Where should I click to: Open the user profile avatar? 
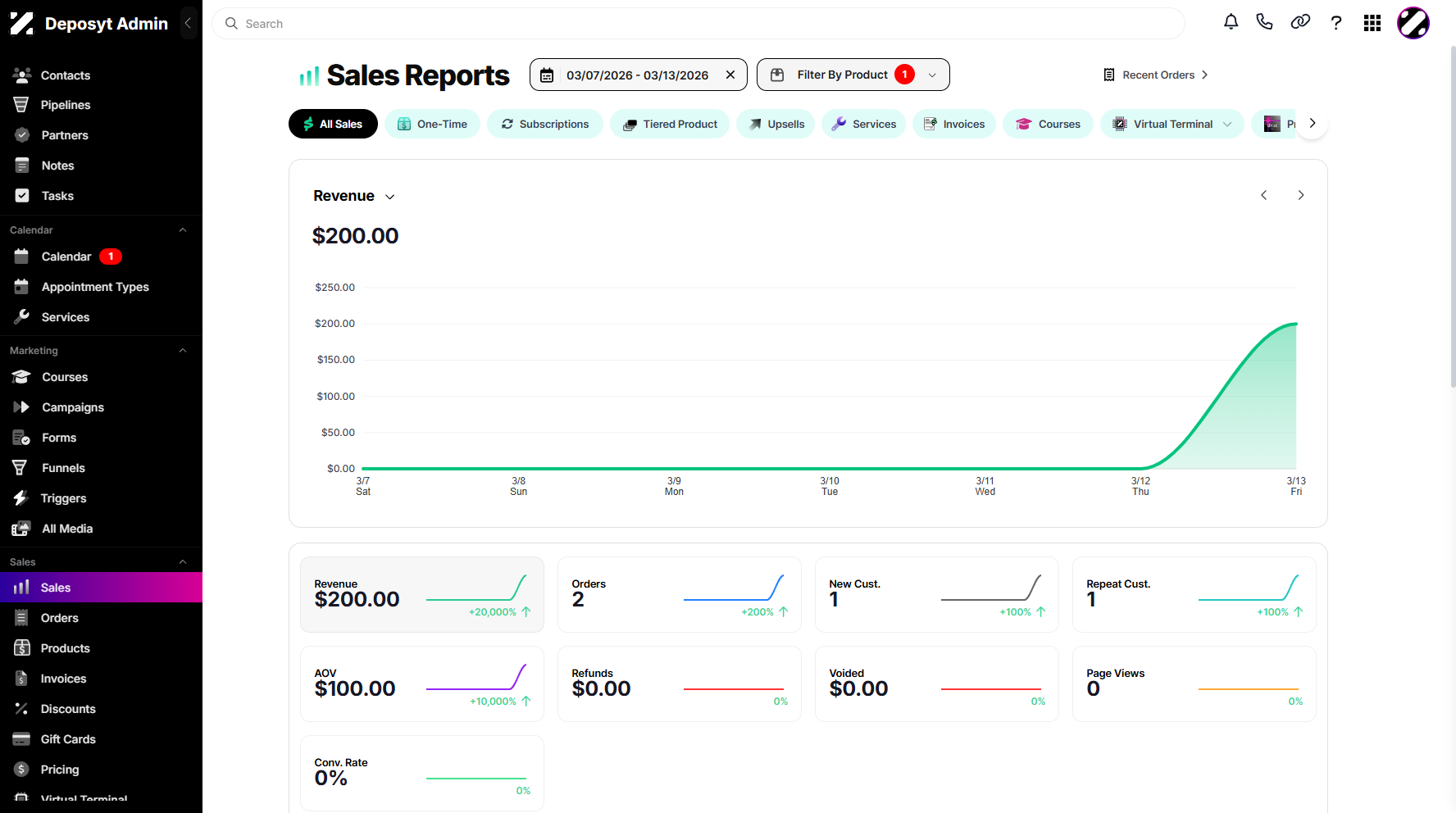coord(1413,23)
